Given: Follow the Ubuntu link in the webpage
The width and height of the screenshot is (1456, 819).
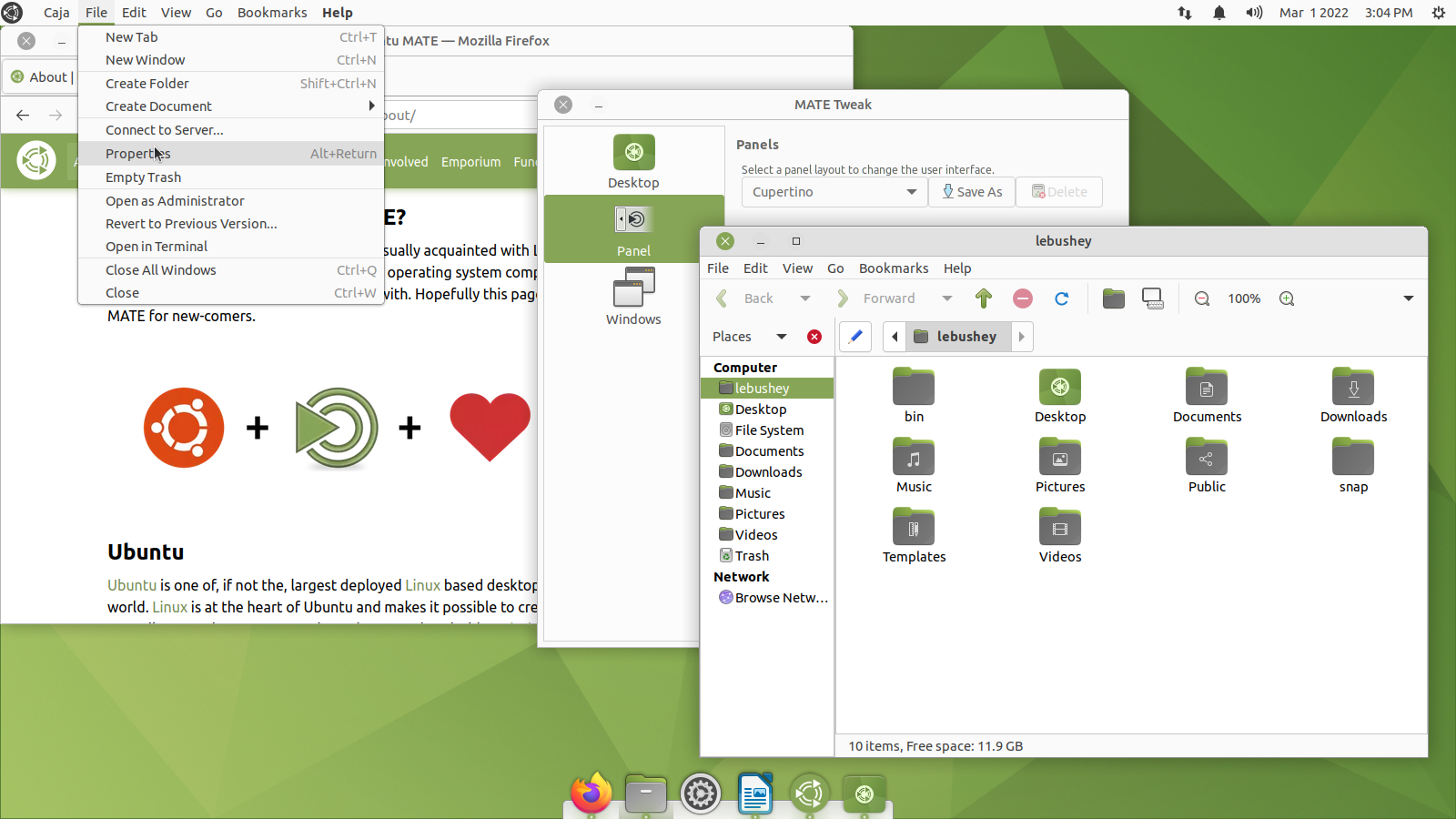Looking at the screenshot, I should 132,585.
